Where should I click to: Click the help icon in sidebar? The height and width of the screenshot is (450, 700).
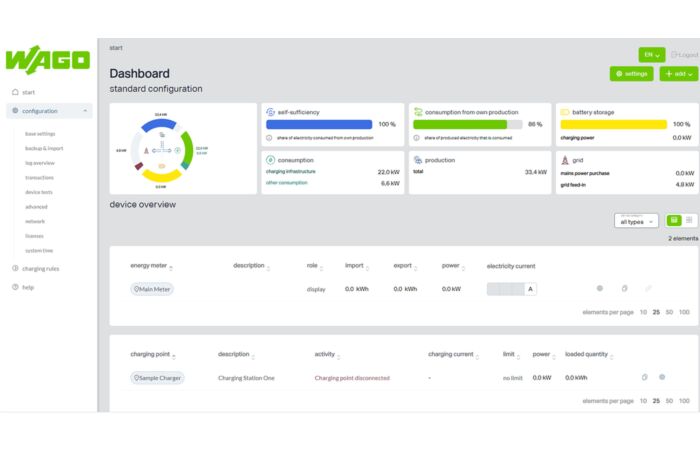(x=15, y=287)
